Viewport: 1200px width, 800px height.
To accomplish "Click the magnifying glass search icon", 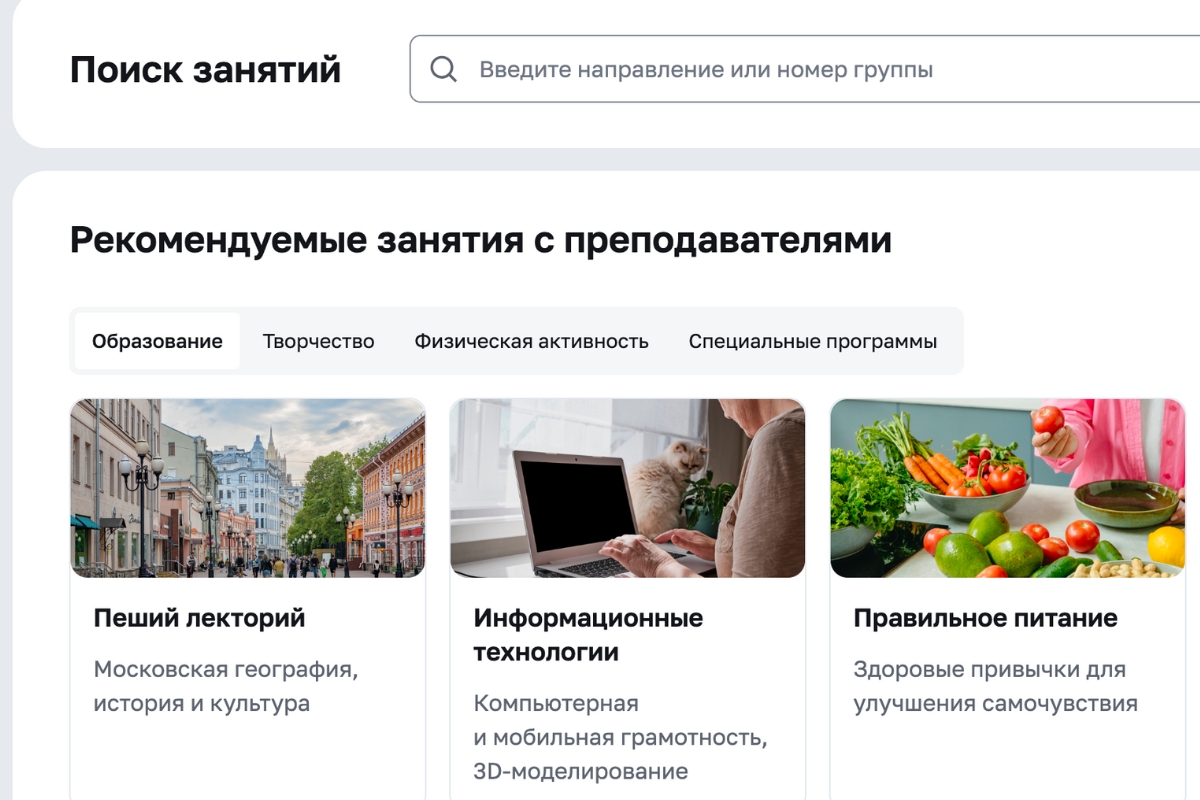I will click(x=443, y=69).
